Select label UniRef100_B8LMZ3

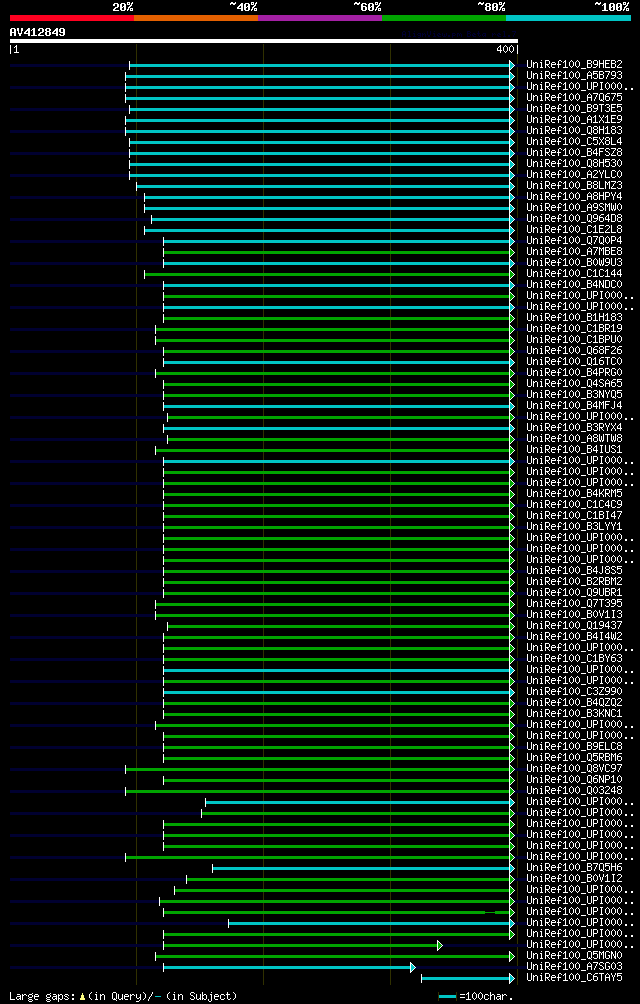click(573, 185)
